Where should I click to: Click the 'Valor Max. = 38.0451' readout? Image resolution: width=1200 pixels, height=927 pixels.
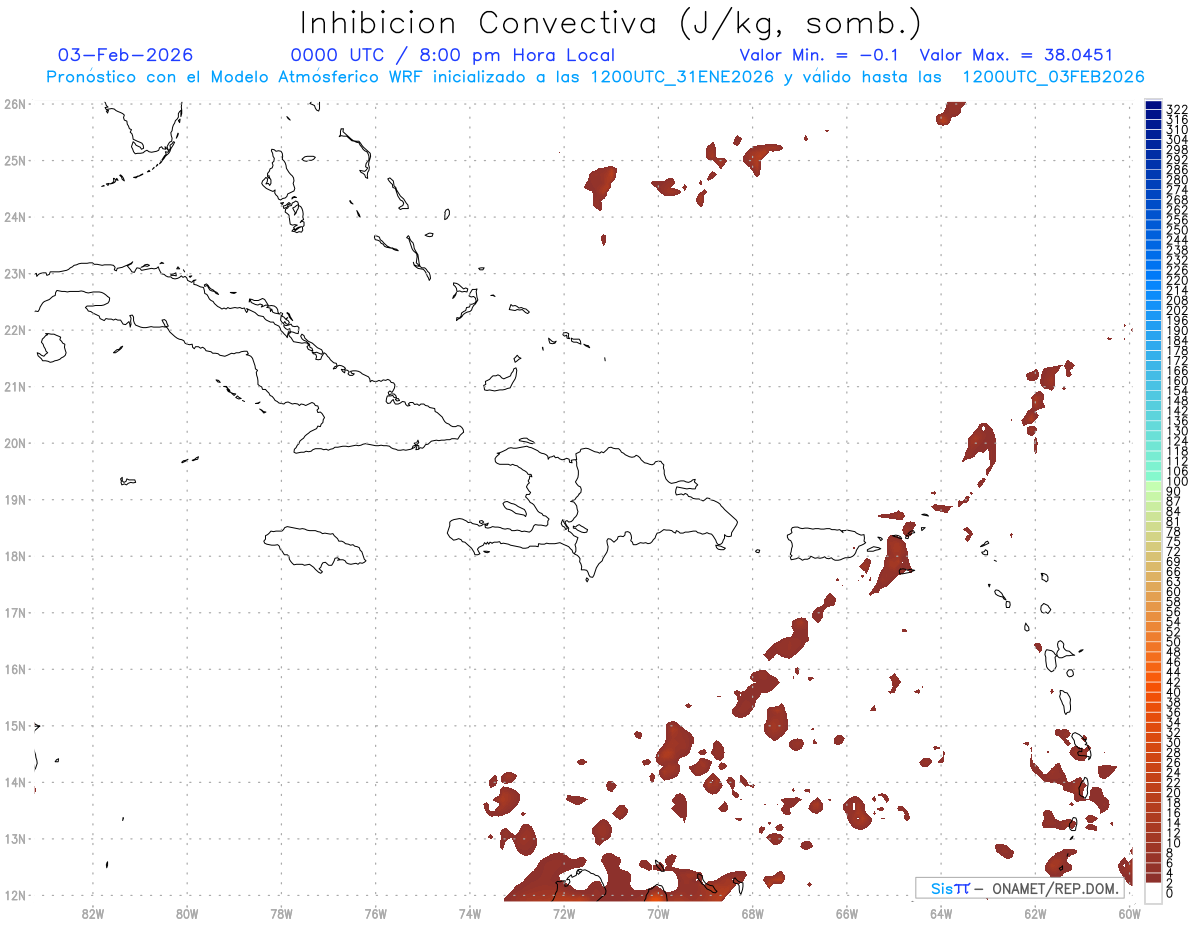tap(1016, 55)
